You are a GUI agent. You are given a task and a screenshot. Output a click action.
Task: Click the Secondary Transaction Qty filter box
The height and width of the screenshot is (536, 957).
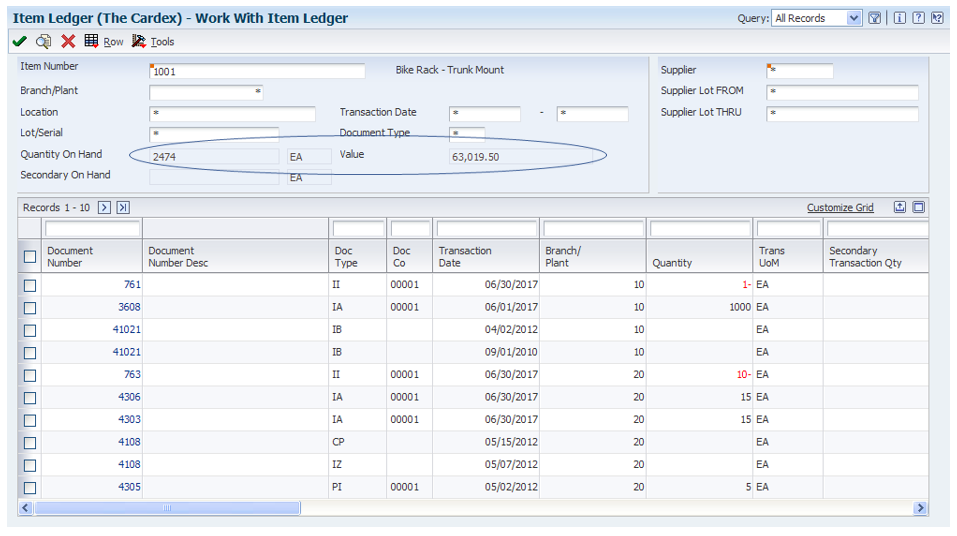coord(877,229)
